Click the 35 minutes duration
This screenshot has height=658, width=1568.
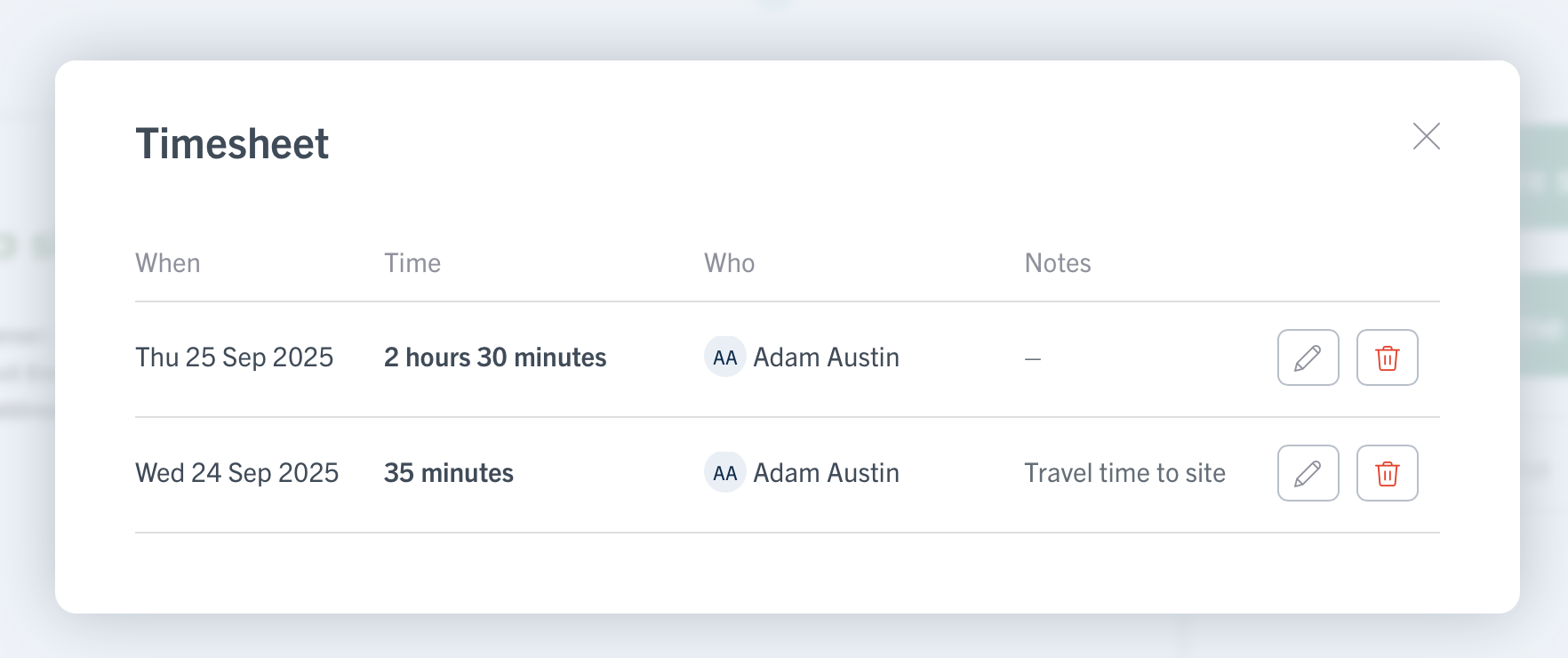pos(449,473)
